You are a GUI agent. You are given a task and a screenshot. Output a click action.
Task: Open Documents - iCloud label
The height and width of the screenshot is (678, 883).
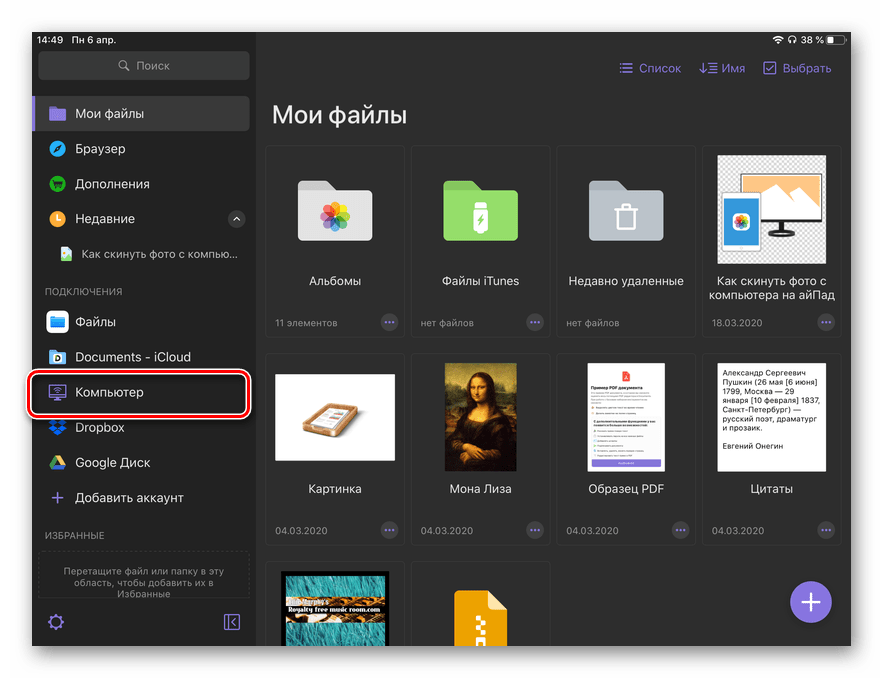coord(133,357)
